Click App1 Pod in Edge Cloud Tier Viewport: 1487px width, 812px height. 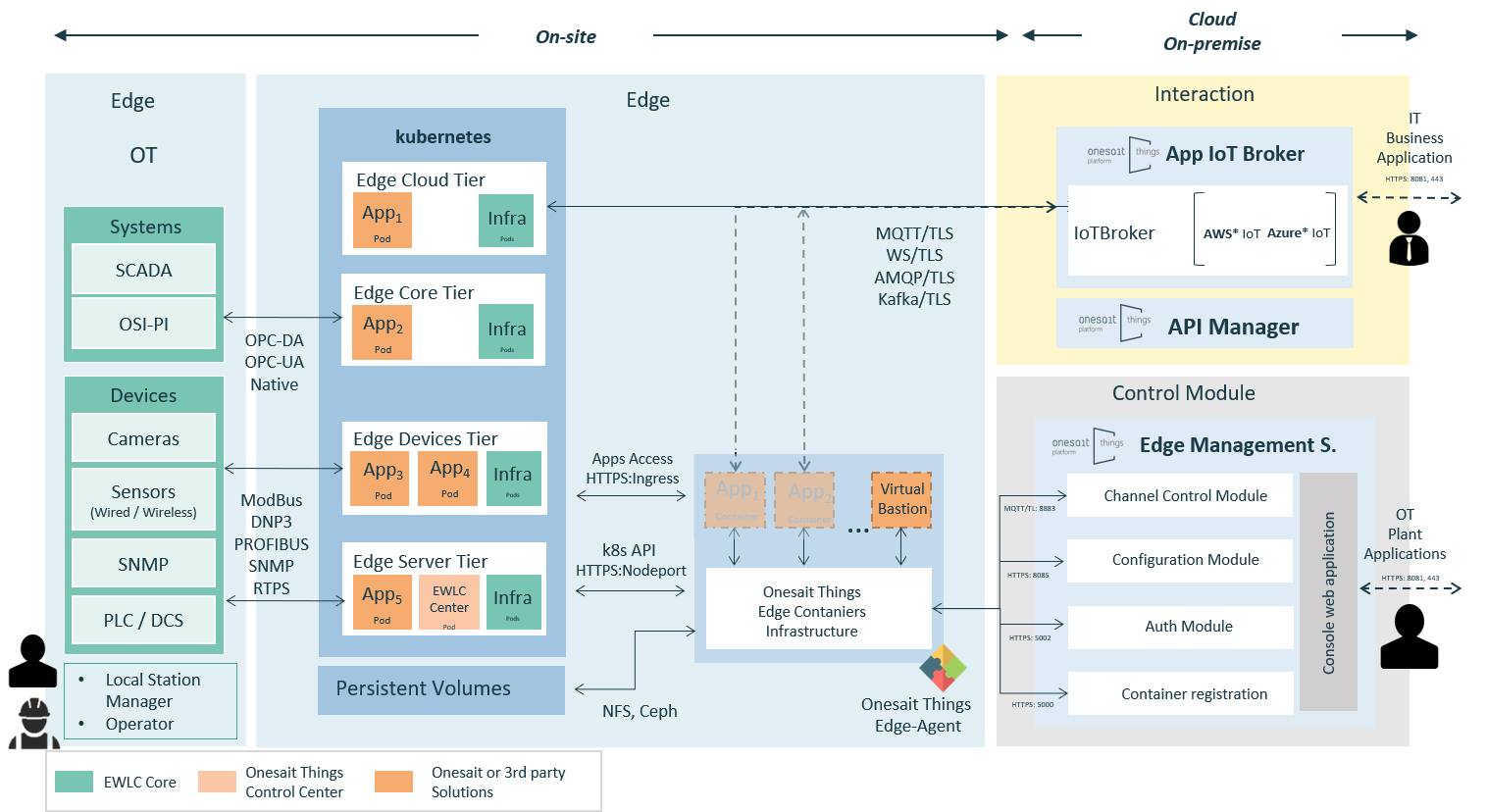click(383, 220)
